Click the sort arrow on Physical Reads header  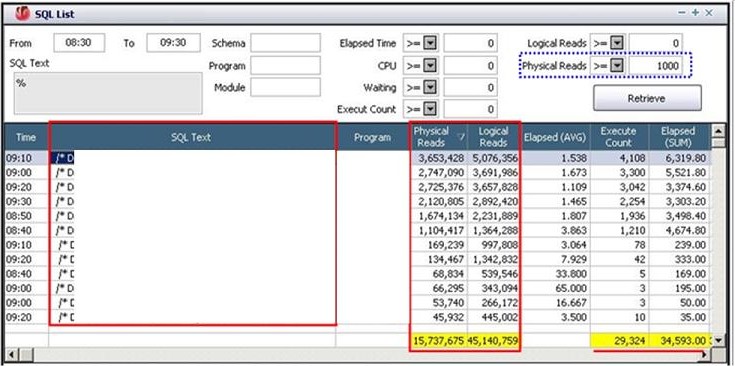pos(461,137)
